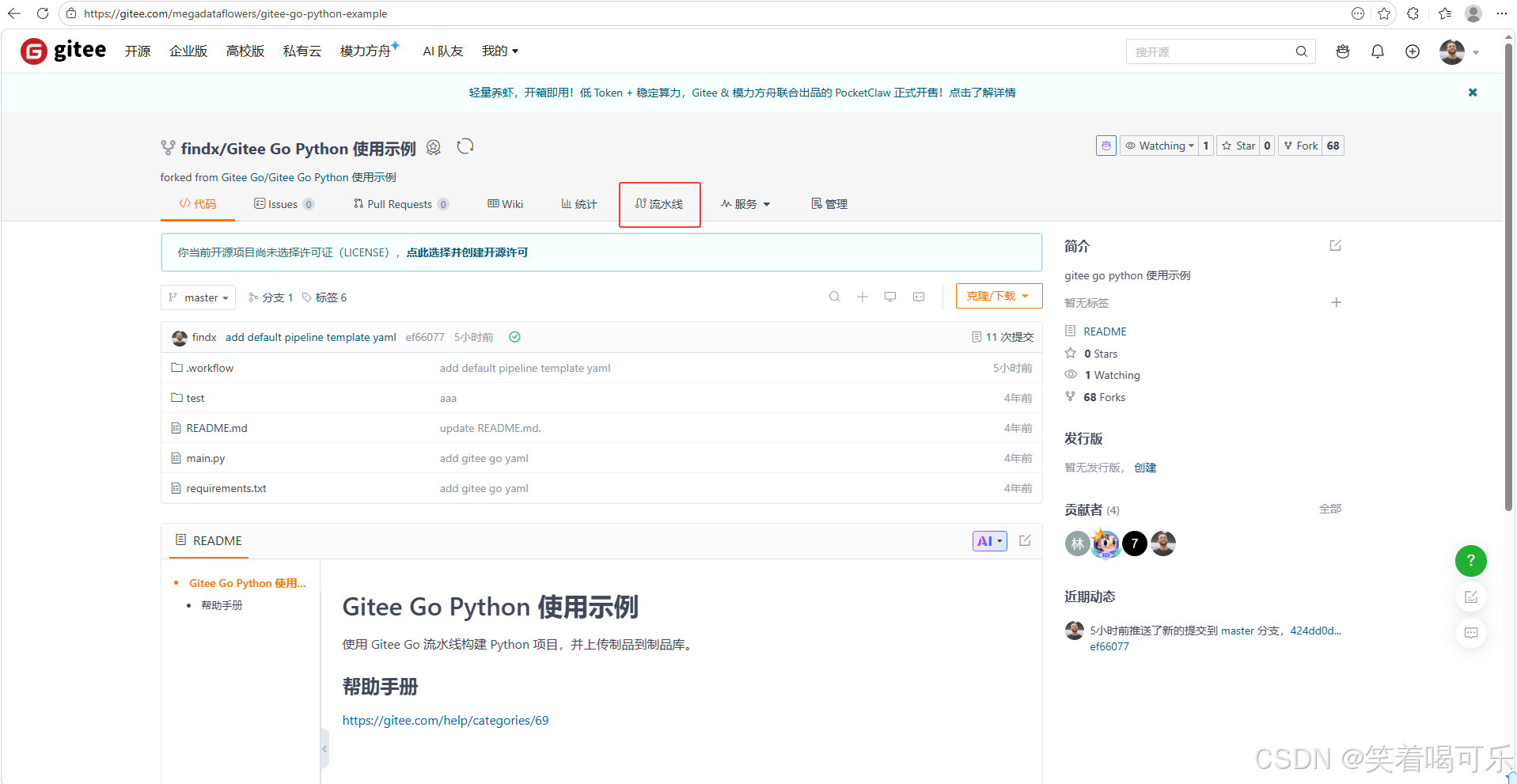The width and height of the screenshot is (1517, 784).
Task: Add a tag with the plus next to 暂无标签
Action: (x=1336, y=302)
